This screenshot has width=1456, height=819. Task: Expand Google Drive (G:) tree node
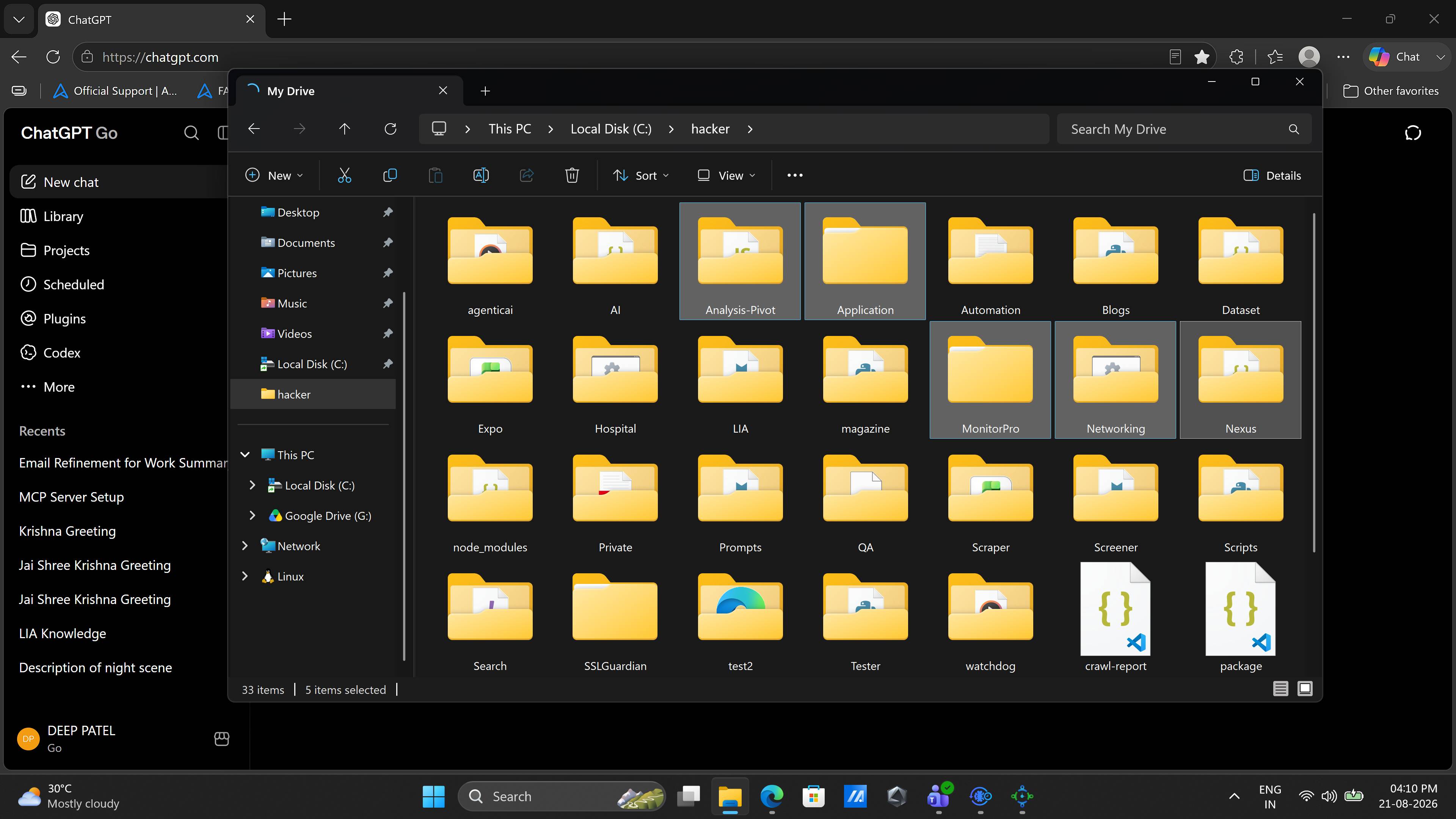tap(252, 516)
